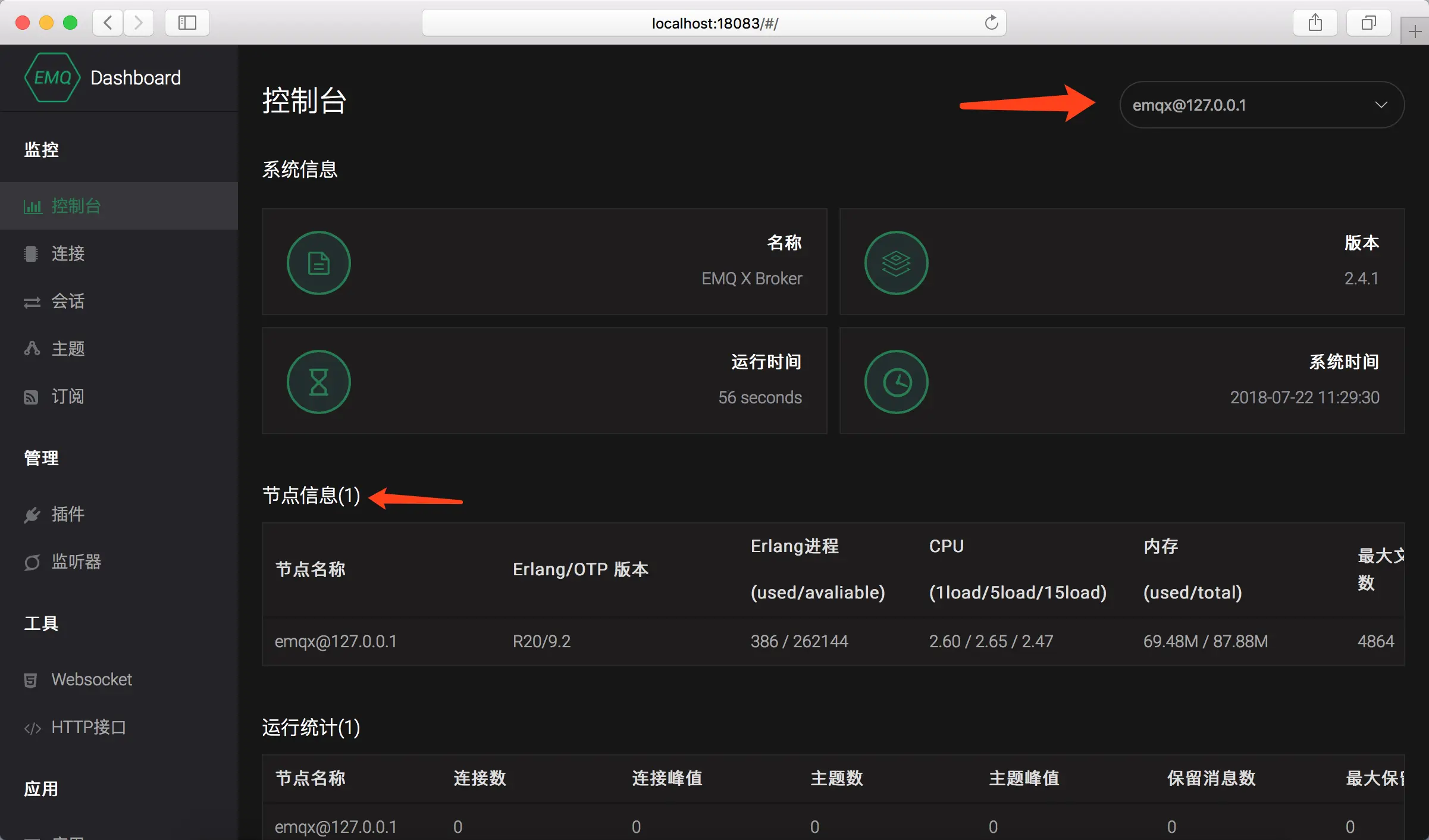Click the localhost:18083 address bar
The height and width of the screenshot is (840, 1429).
click(714, 23)
